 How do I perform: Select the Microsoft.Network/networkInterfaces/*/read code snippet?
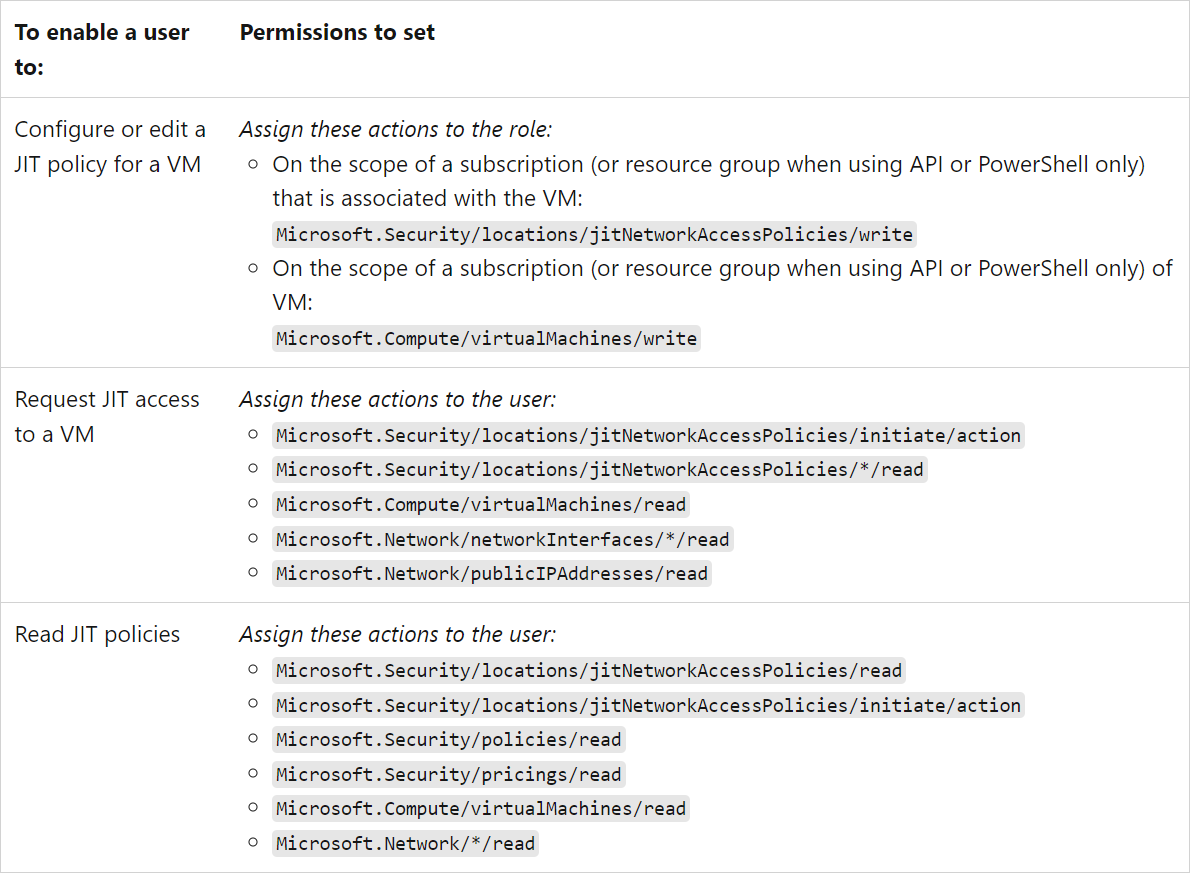[502, 540]
